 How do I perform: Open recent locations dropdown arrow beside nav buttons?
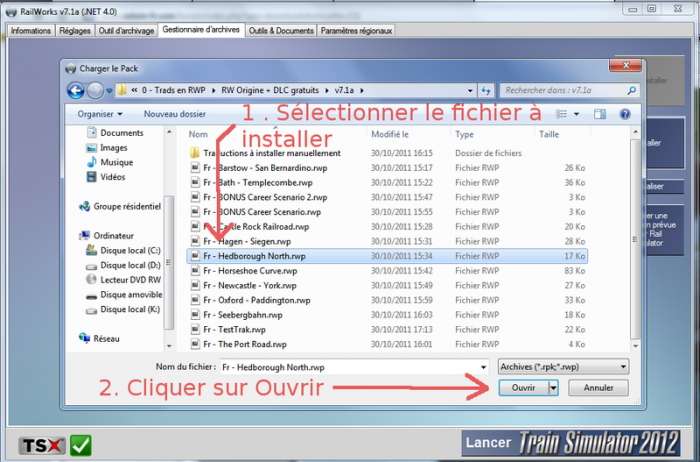[x=109, y=91]
